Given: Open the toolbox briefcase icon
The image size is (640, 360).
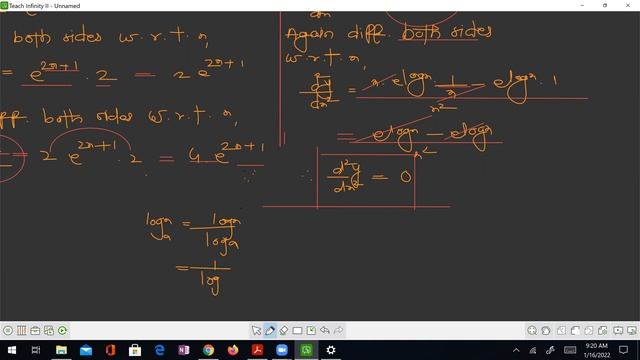Looking at the screenshot, I should coord(35,330).
